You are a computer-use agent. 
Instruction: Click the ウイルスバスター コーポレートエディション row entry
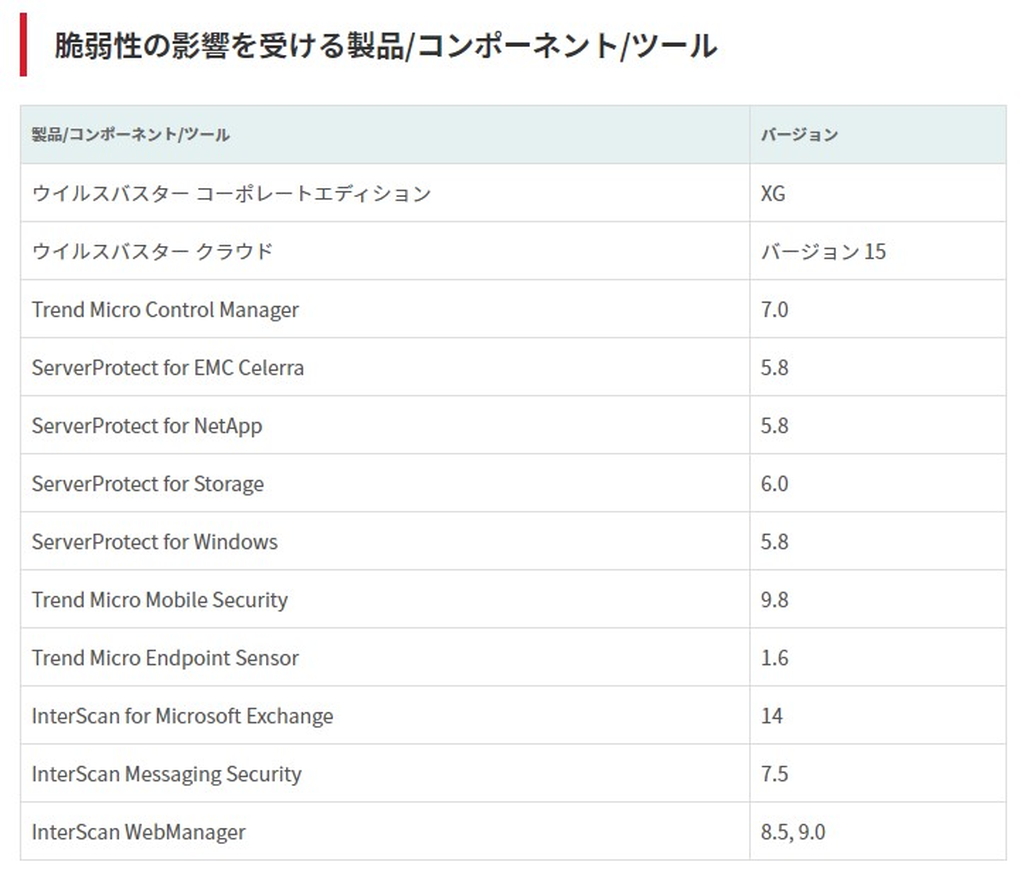coord(230,194)
